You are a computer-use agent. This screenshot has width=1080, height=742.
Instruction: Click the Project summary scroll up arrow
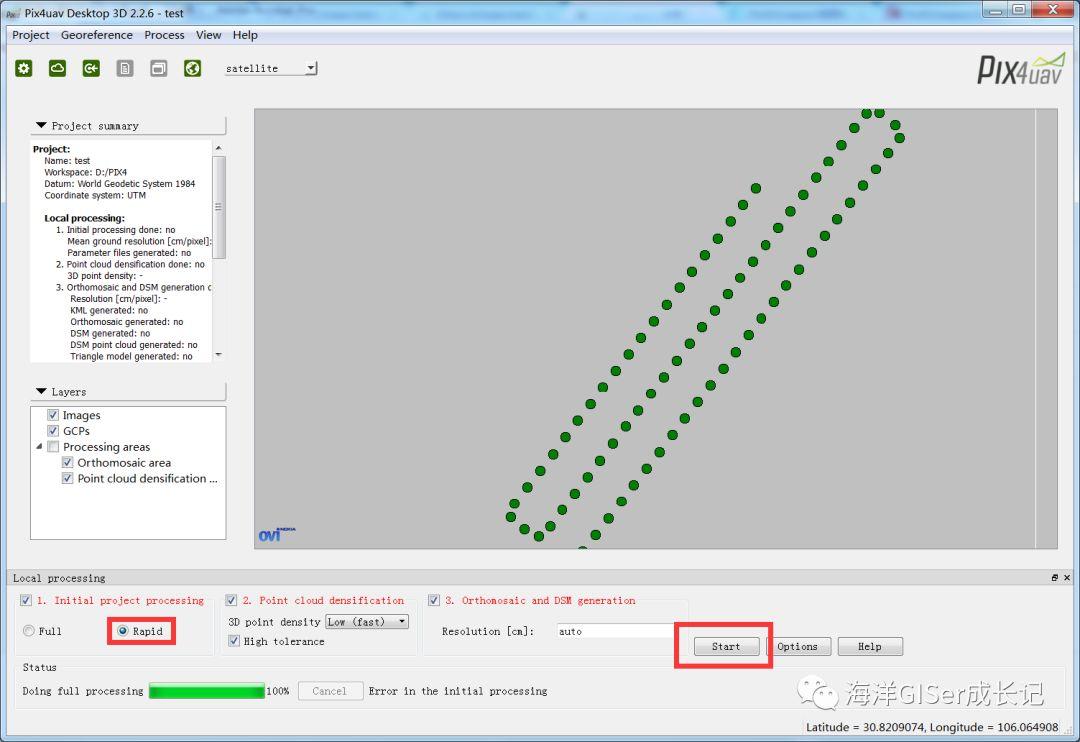pos(218,148)
